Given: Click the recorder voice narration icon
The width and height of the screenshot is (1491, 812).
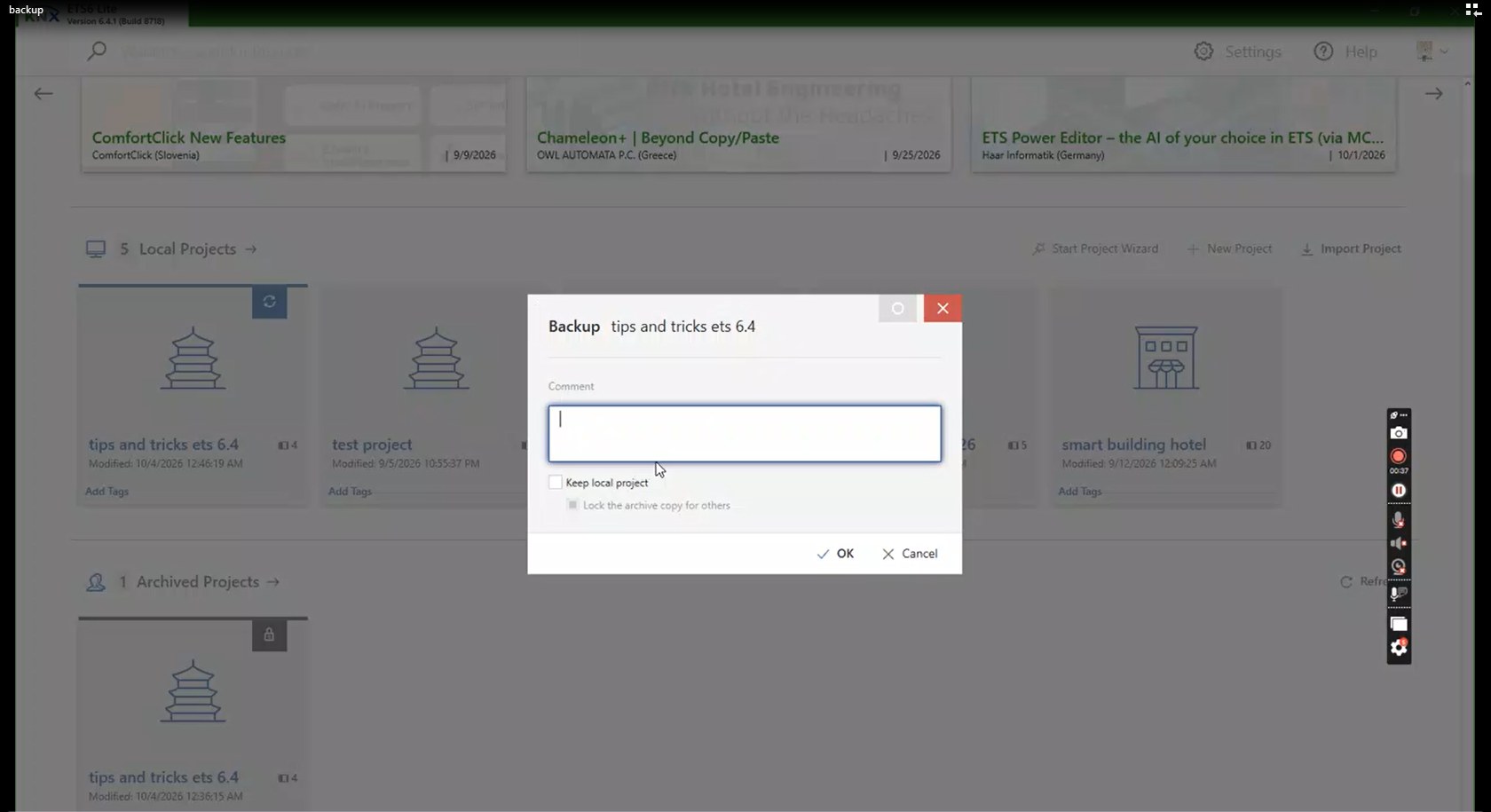Looking at the screenshot, I should click(1399, 594).
